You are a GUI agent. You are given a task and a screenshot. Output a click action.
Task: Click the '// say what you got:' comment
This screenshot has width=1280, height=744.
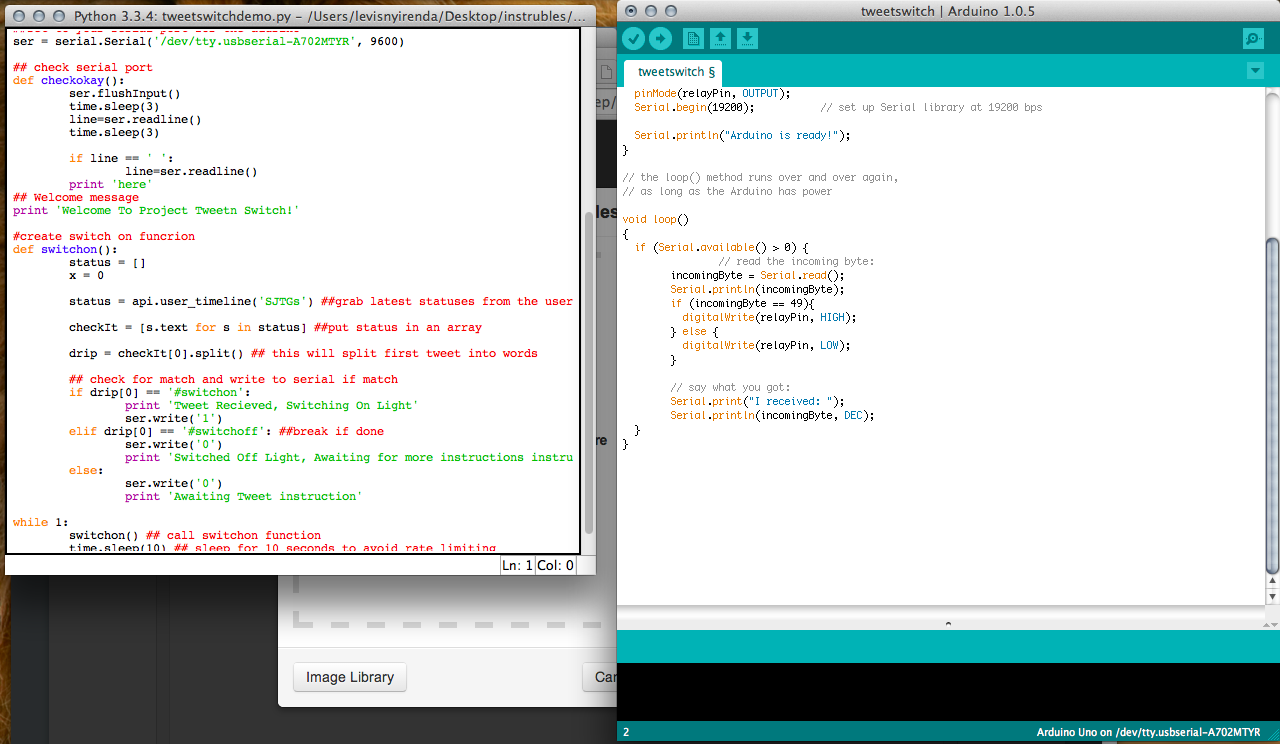pos(730,387)
